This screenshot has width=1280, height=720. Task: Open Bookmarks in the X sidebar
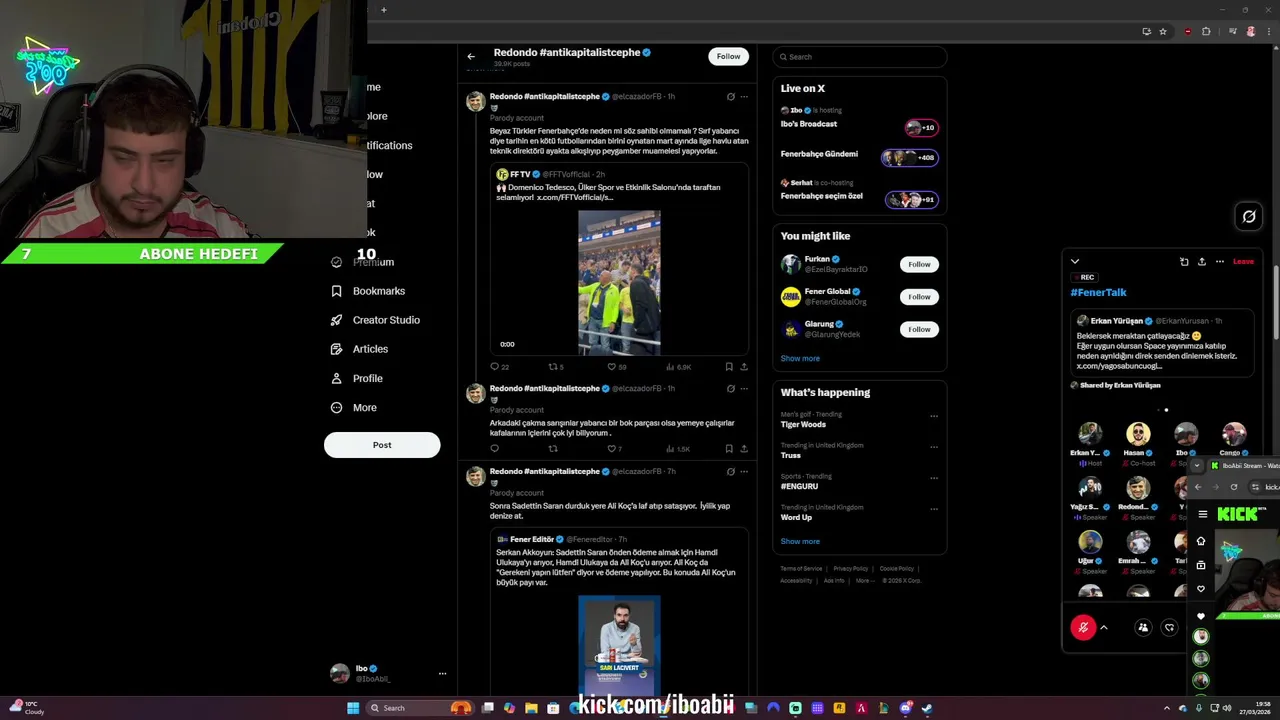click(368, 291)
